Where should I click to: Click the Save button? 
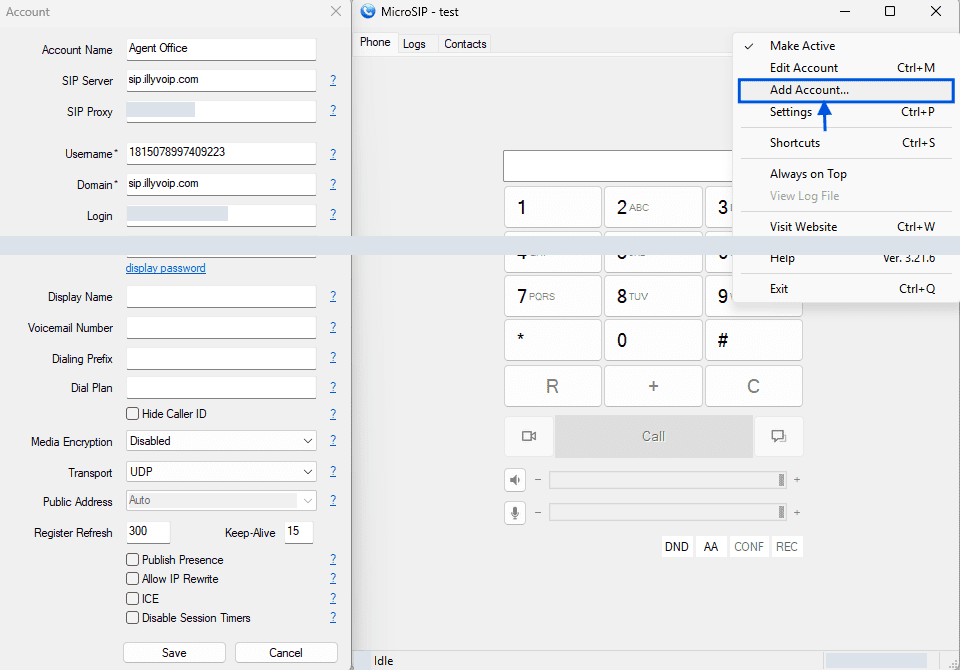pyautogui.click(x=174, y=653)
